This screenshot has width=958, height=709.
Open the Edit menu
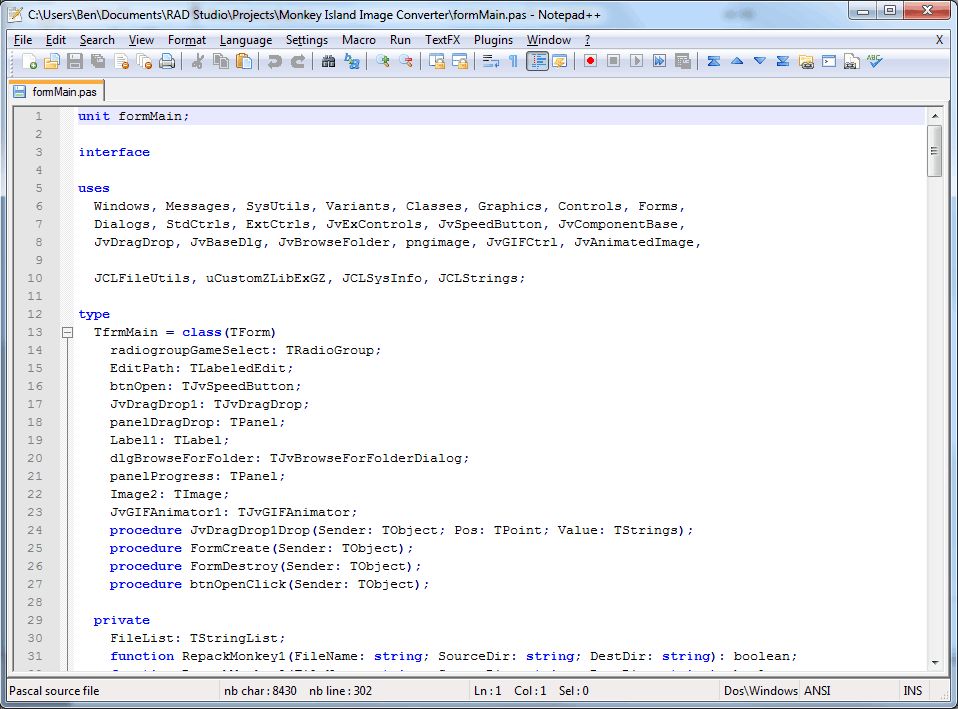(56, 40)
